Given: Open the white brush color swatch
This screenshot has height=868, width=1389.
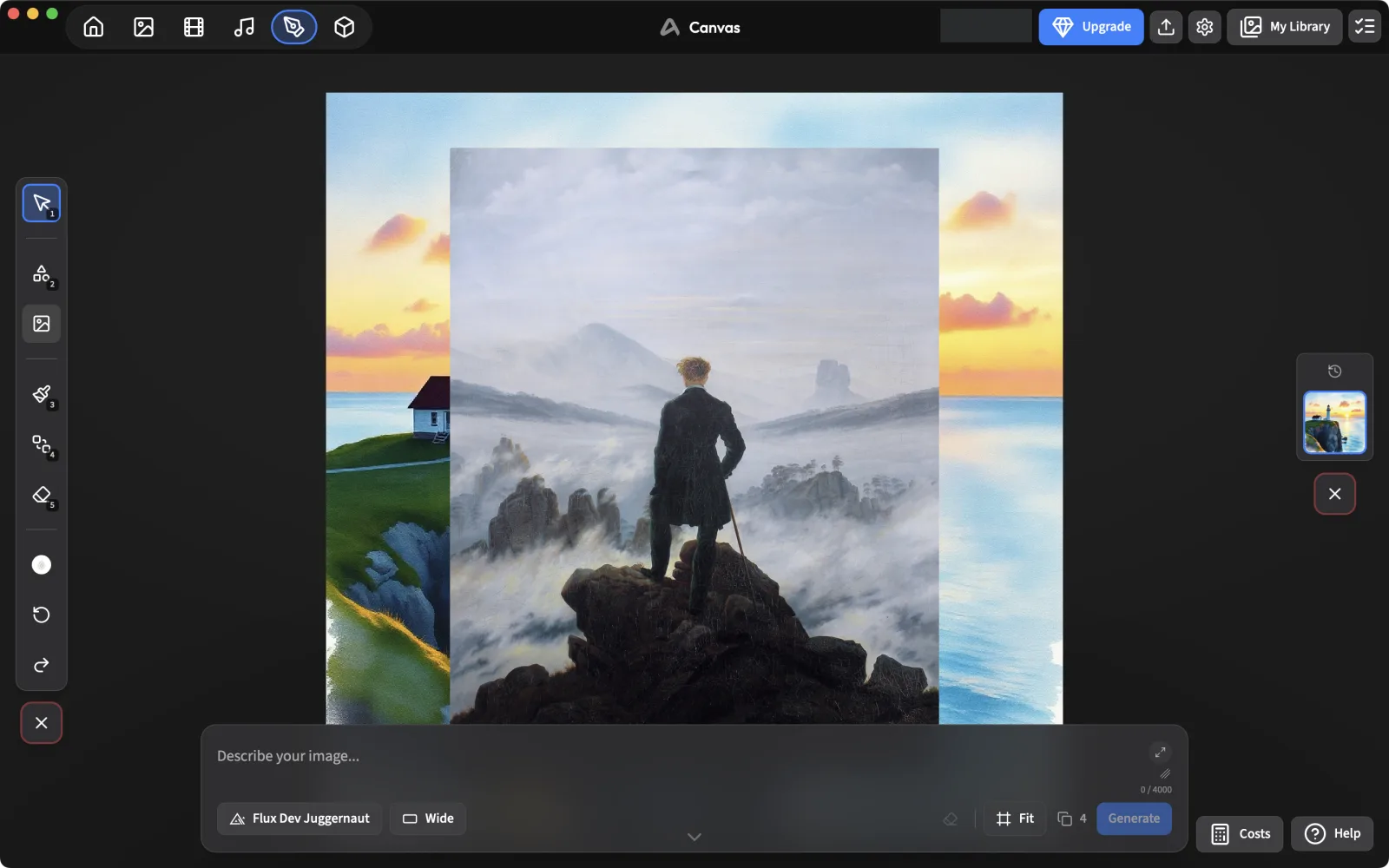Looking at the screenshot, I should (x=42, y=565).
